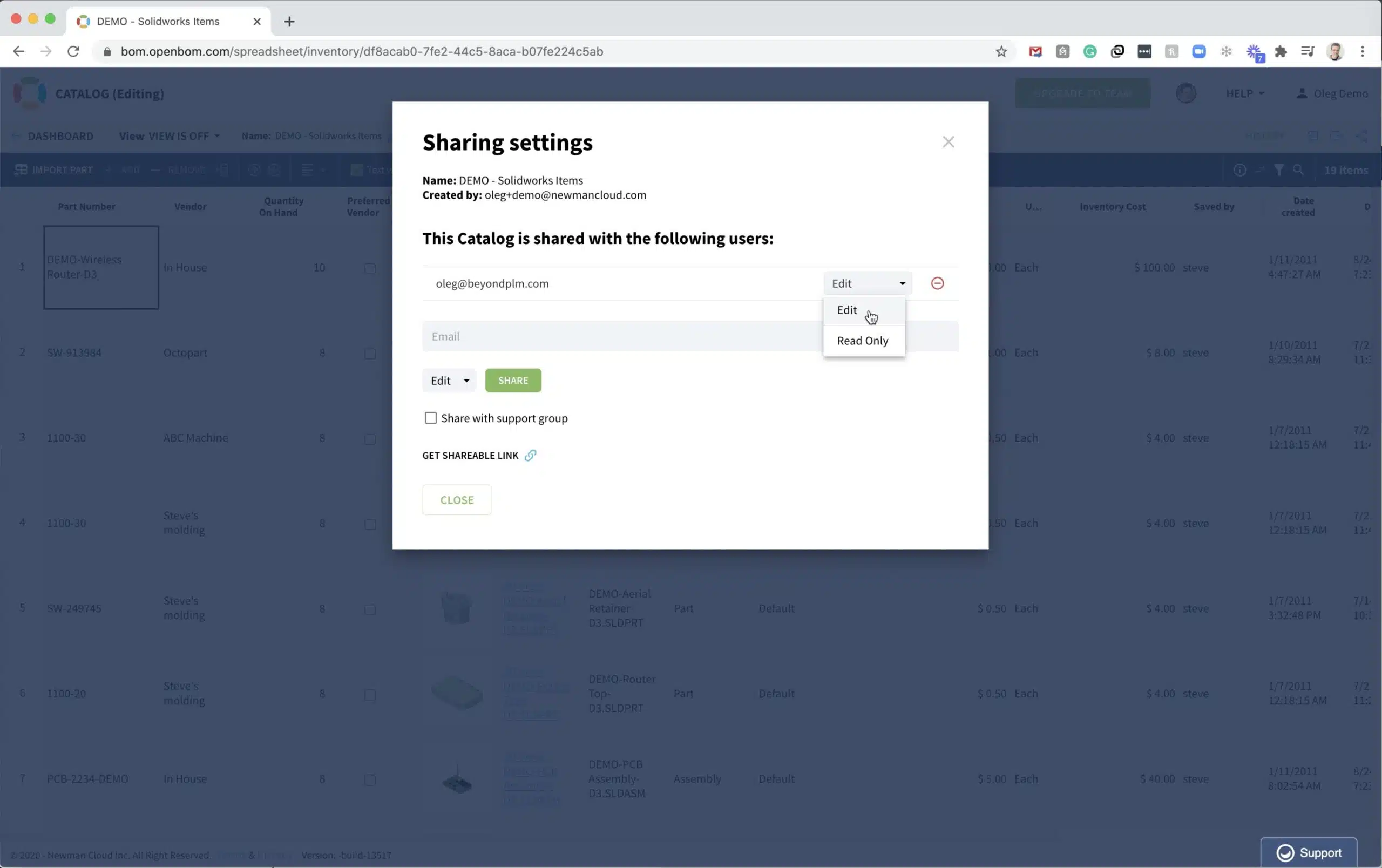
Task: Enable Share with support group checkbox
Action: coord(430,418)
